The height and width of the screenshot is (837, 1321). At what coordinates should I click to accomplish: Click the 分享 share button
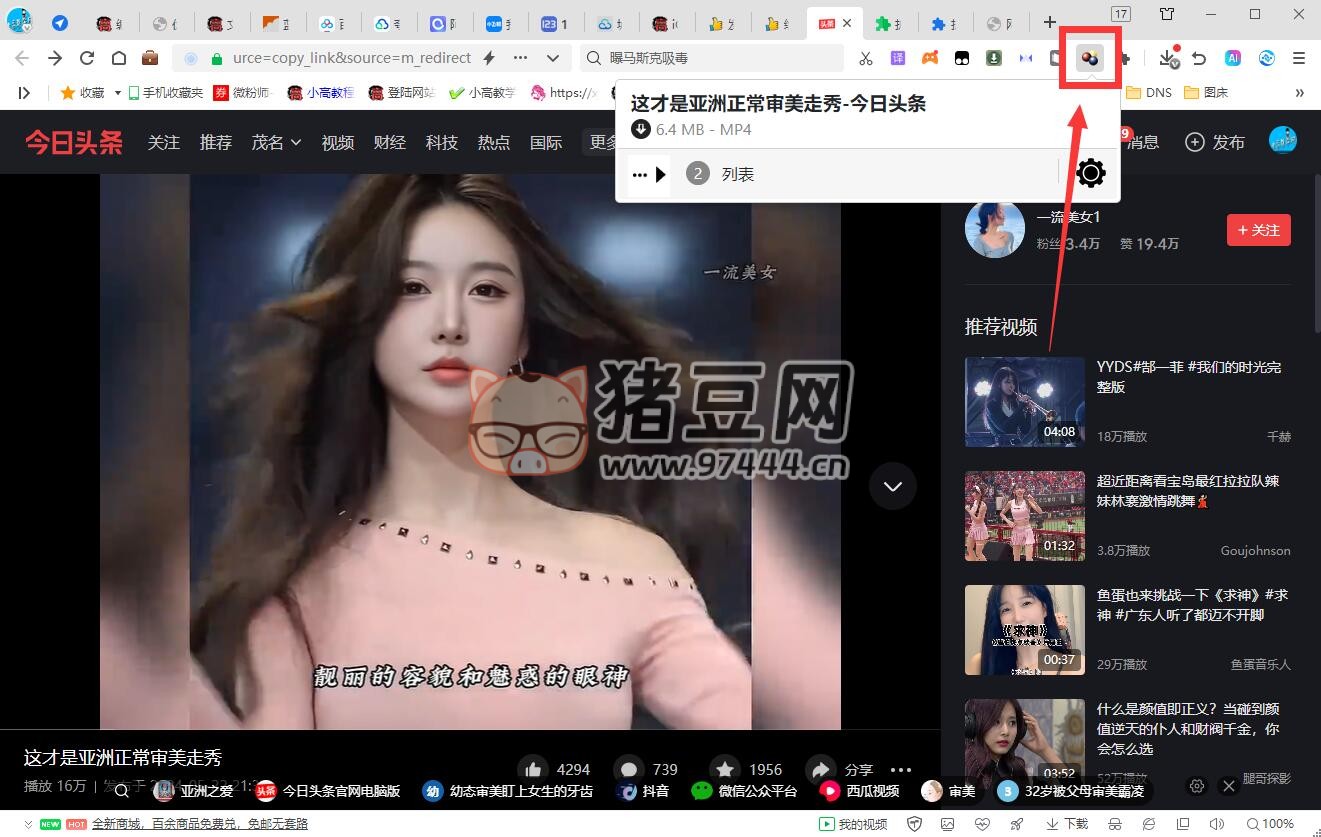tap(840, 769)
